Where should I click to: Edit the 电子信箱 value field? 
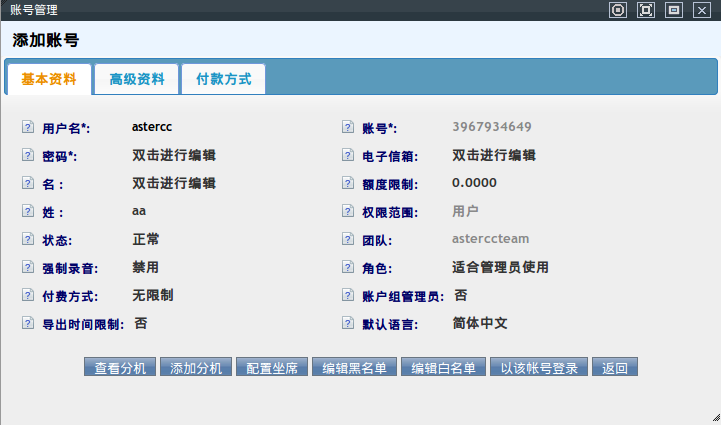tap(493, 155)
